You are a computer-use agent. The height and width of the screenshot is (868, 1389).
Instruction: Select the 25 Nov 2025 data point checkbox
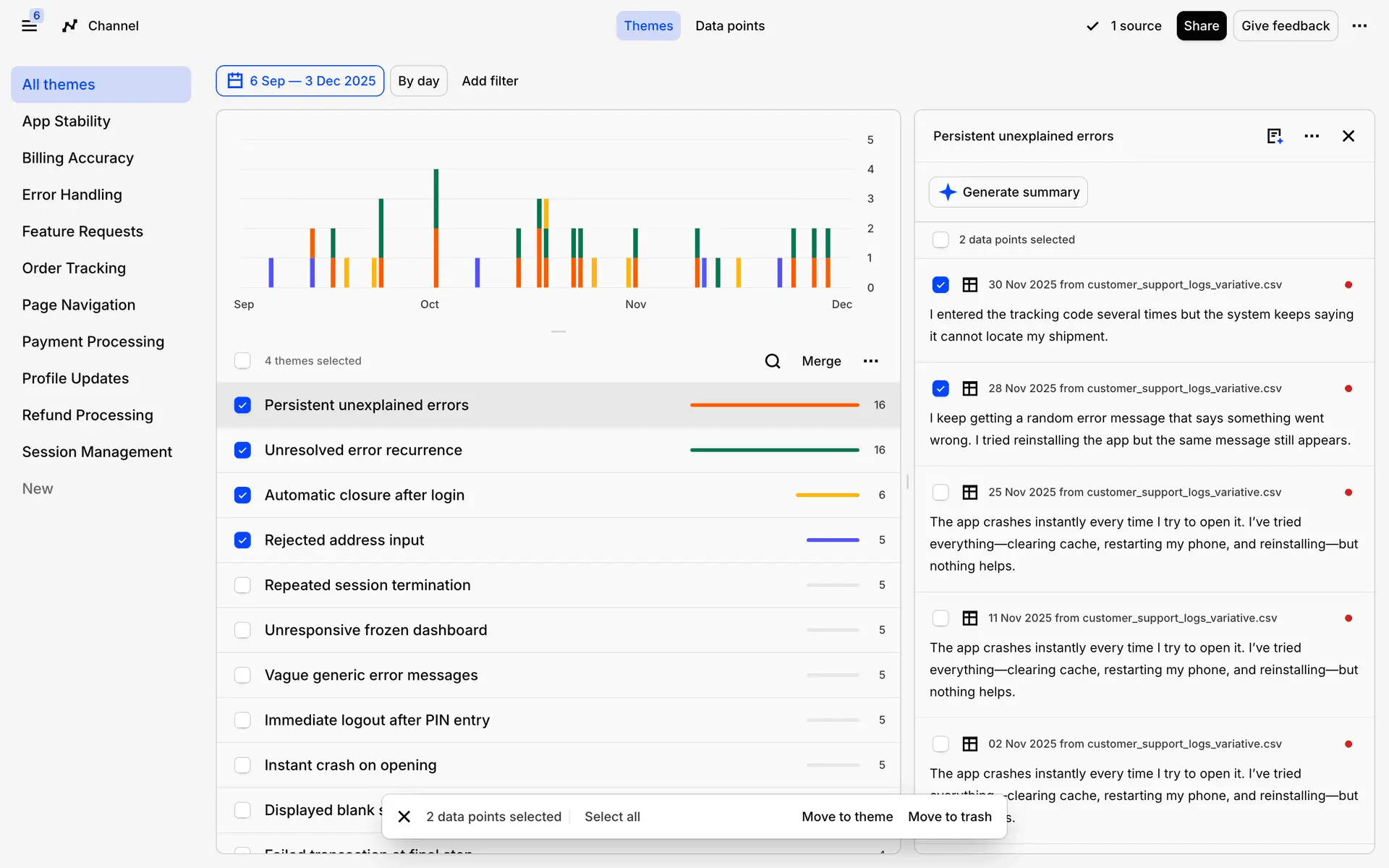point(940,493)
